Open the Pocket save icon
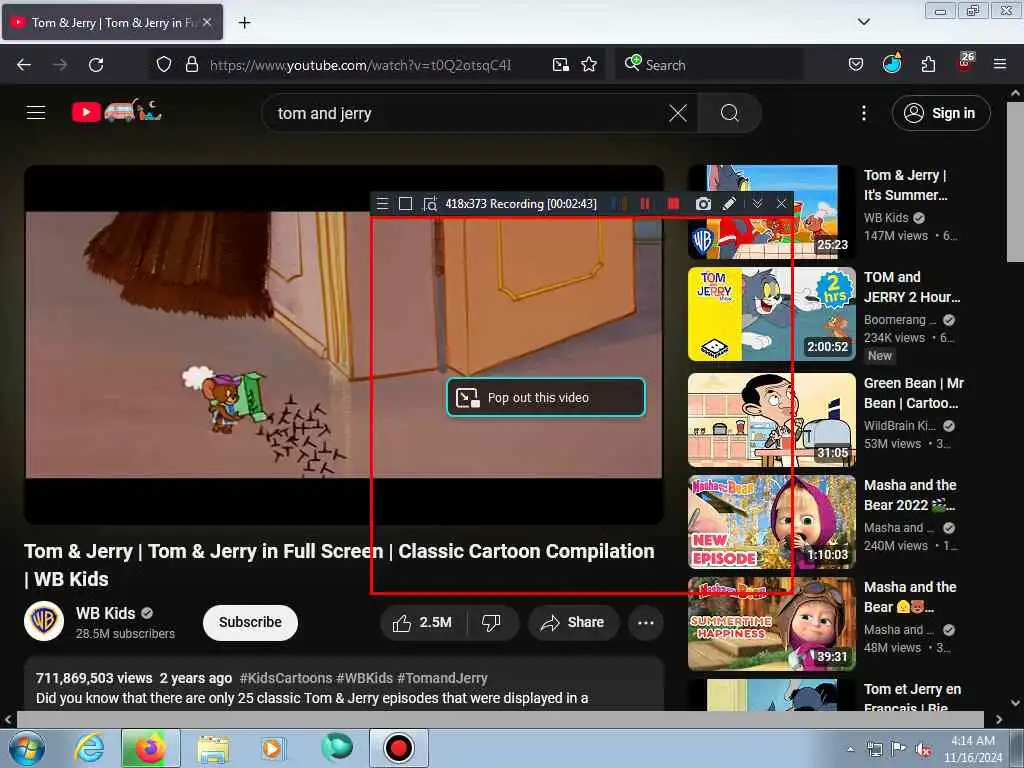 [x=856, y=65]
